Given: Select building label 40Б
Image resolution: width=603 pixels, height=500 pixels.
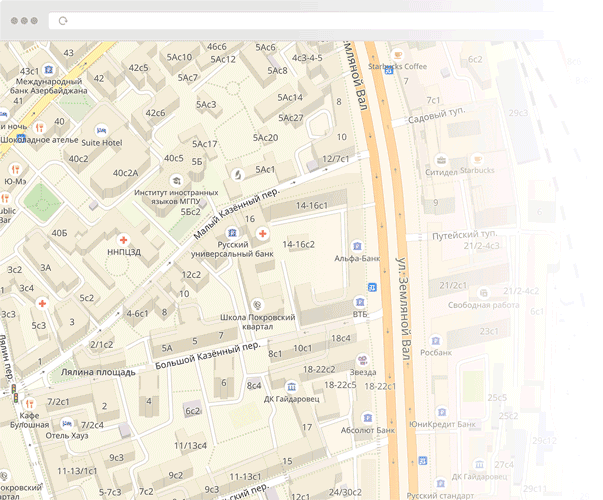Looking at the screenshot, I should point(59,233).
